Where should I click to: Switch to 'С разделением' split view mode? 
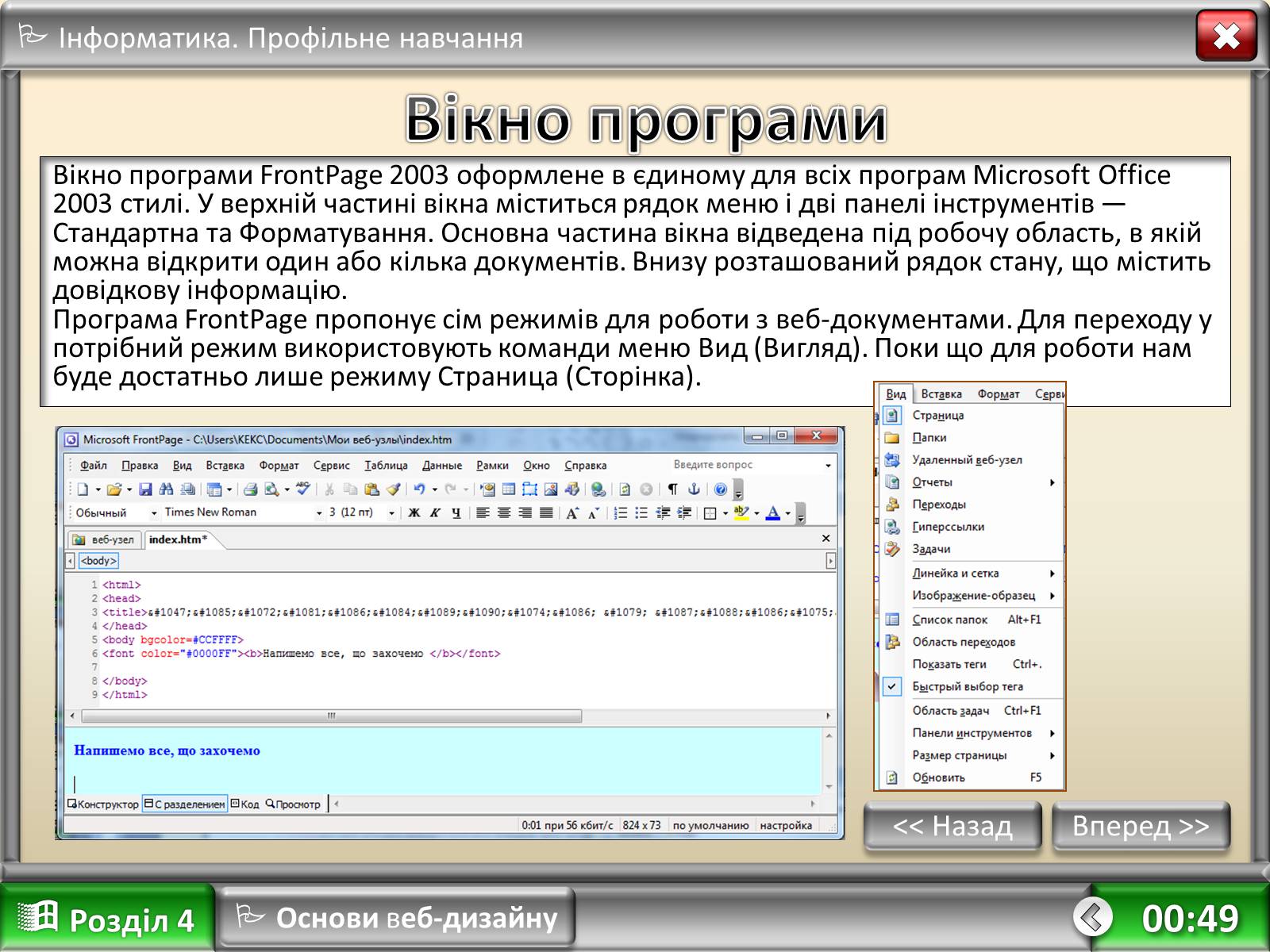click(x=185, y=804)
